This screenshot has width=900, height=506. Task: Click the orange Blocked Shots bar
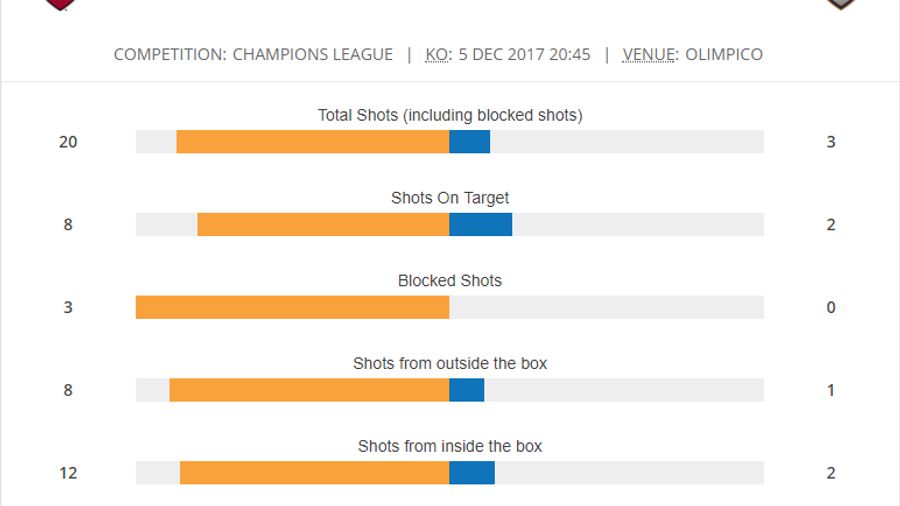[292, 307]
